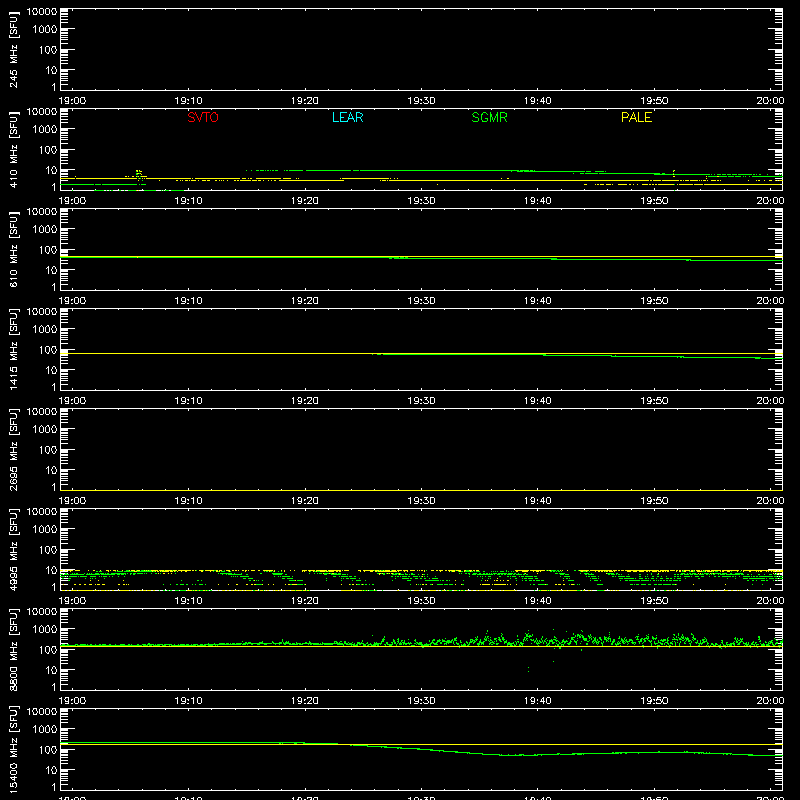Click the 1000 tick of 2695 MHz panel
Screen dimensions: 800x800
pyautogui.click(x=45, y=430)
